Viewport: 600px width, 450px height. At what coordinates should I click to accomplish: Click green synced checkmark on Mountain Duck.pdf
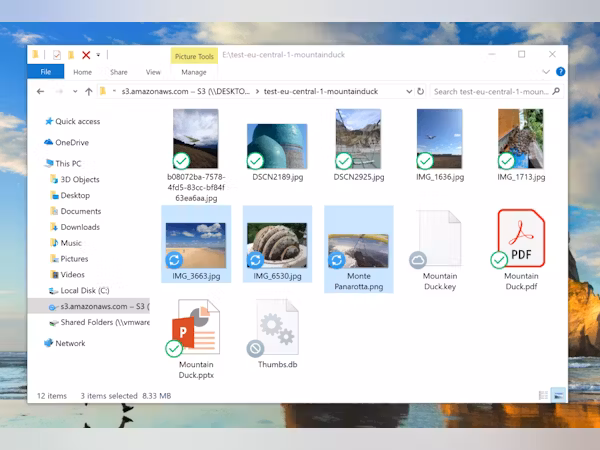click(x=499, y=260)
